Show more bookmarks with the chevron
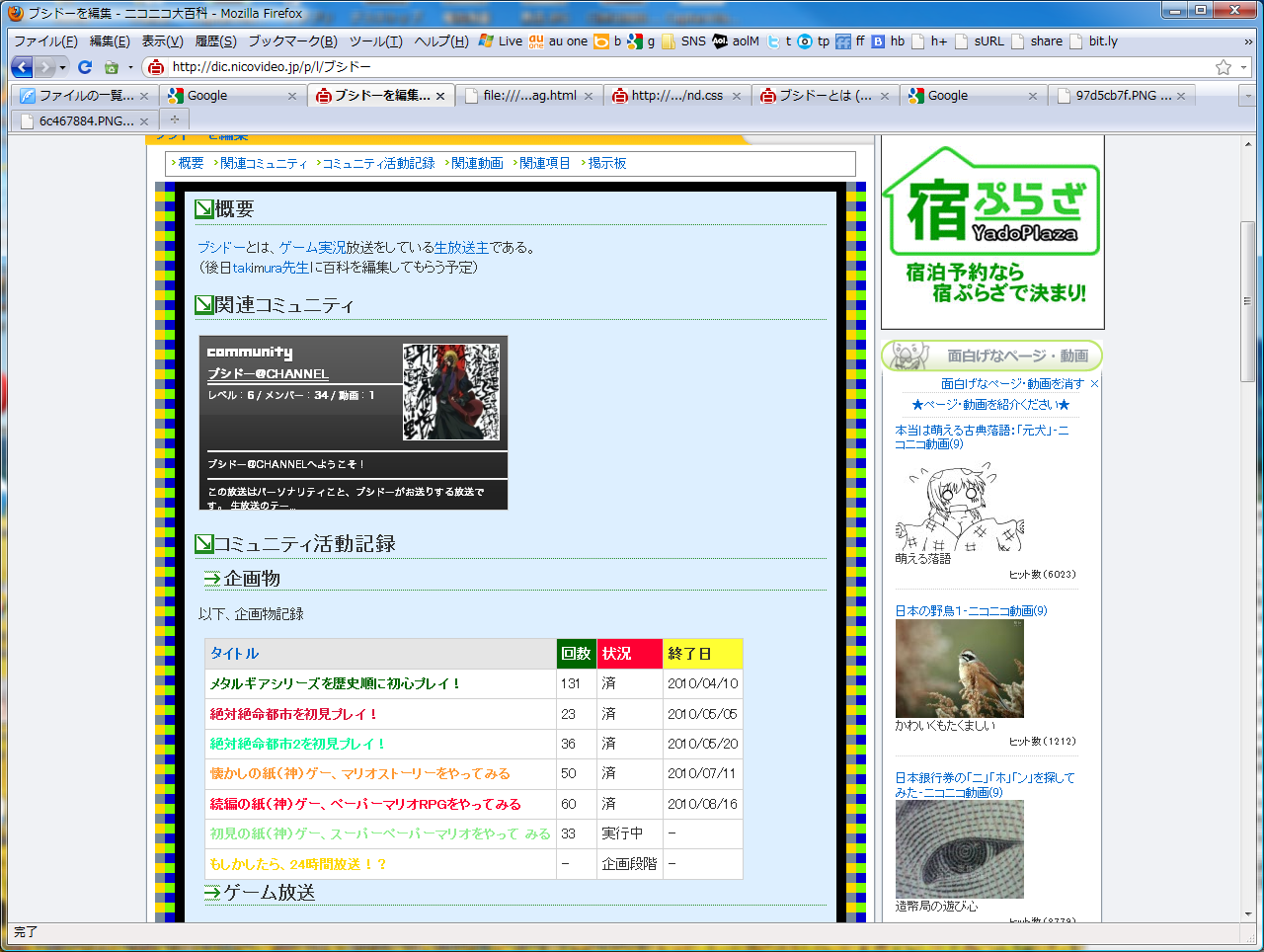This screenshot has width=1264, height=952. click(1248, 41)
